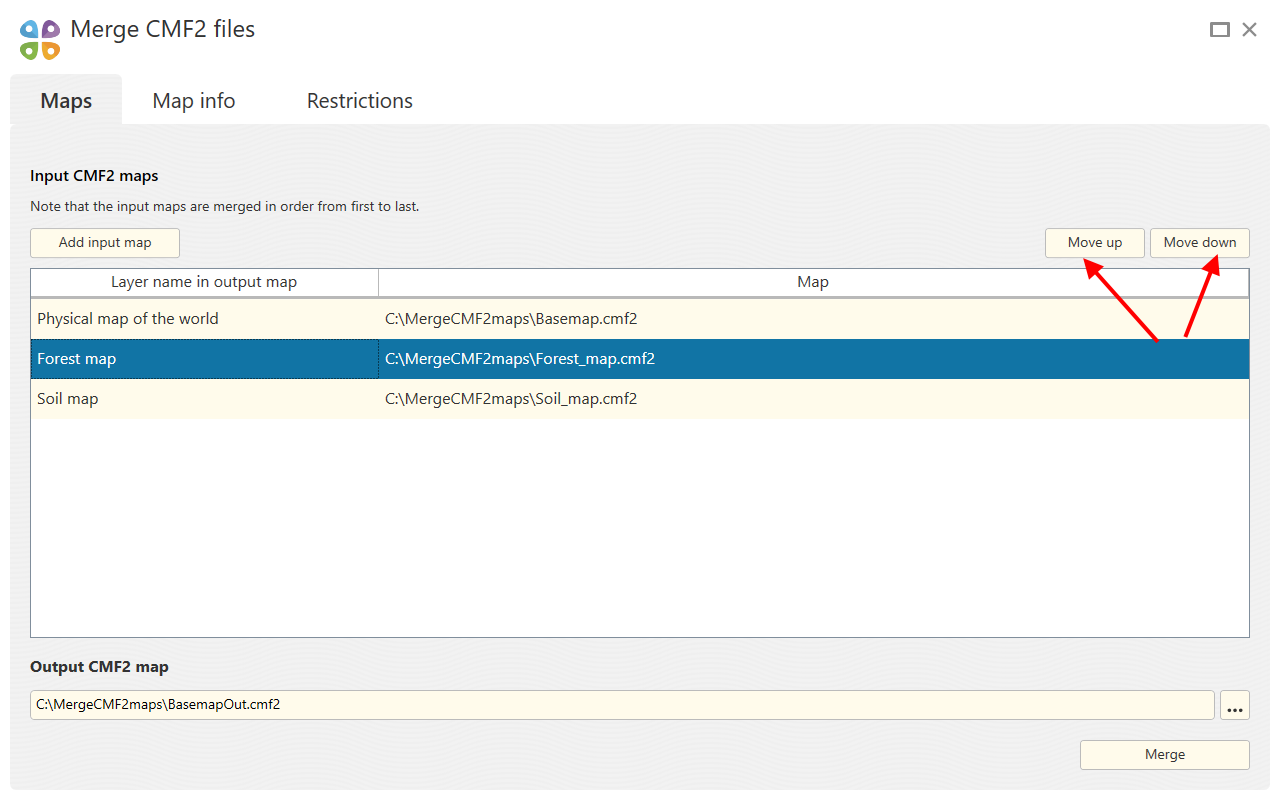Click the Move up button

click(x=1095, y=243)
